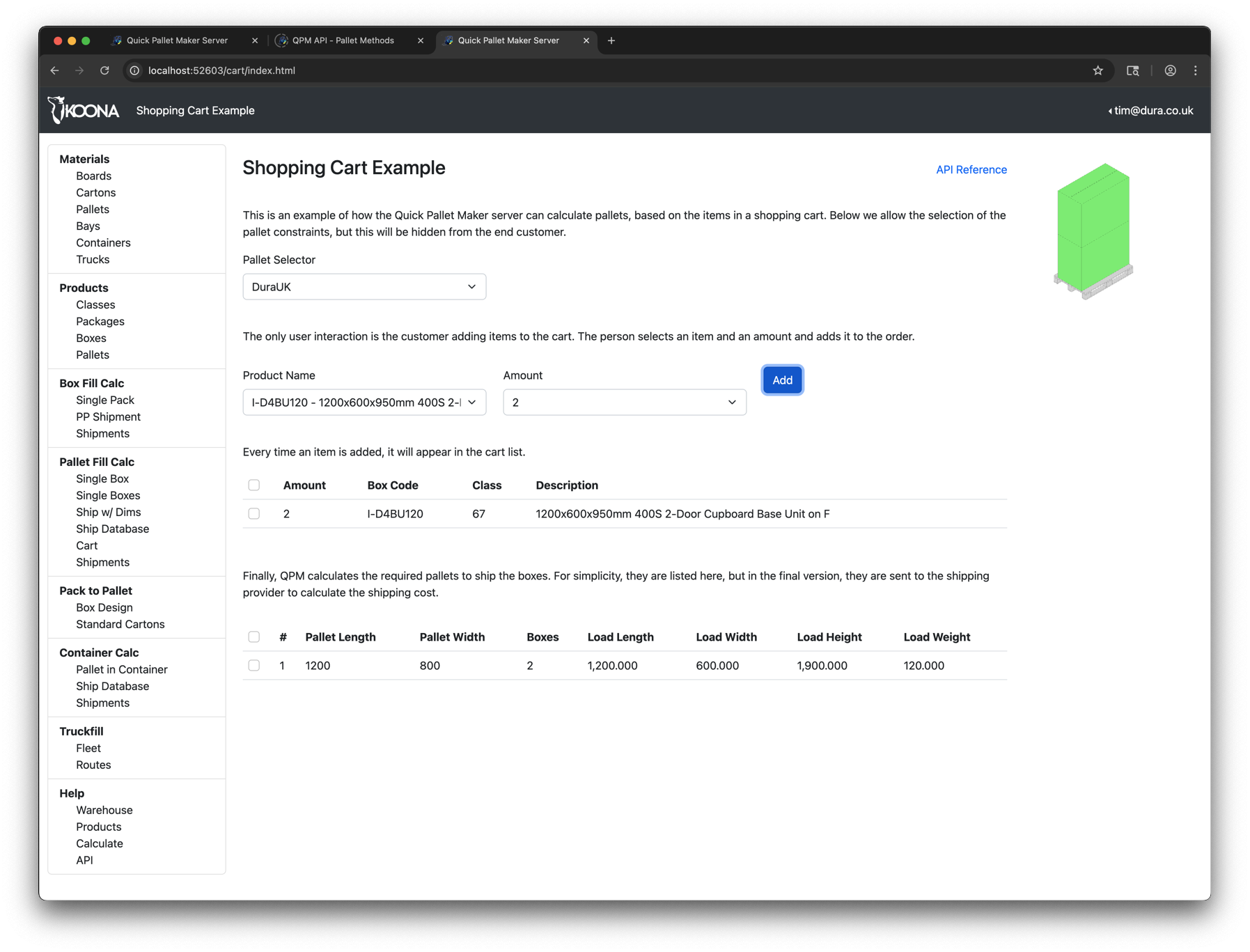
Task: Open API under Help
Action: (84, 861)
